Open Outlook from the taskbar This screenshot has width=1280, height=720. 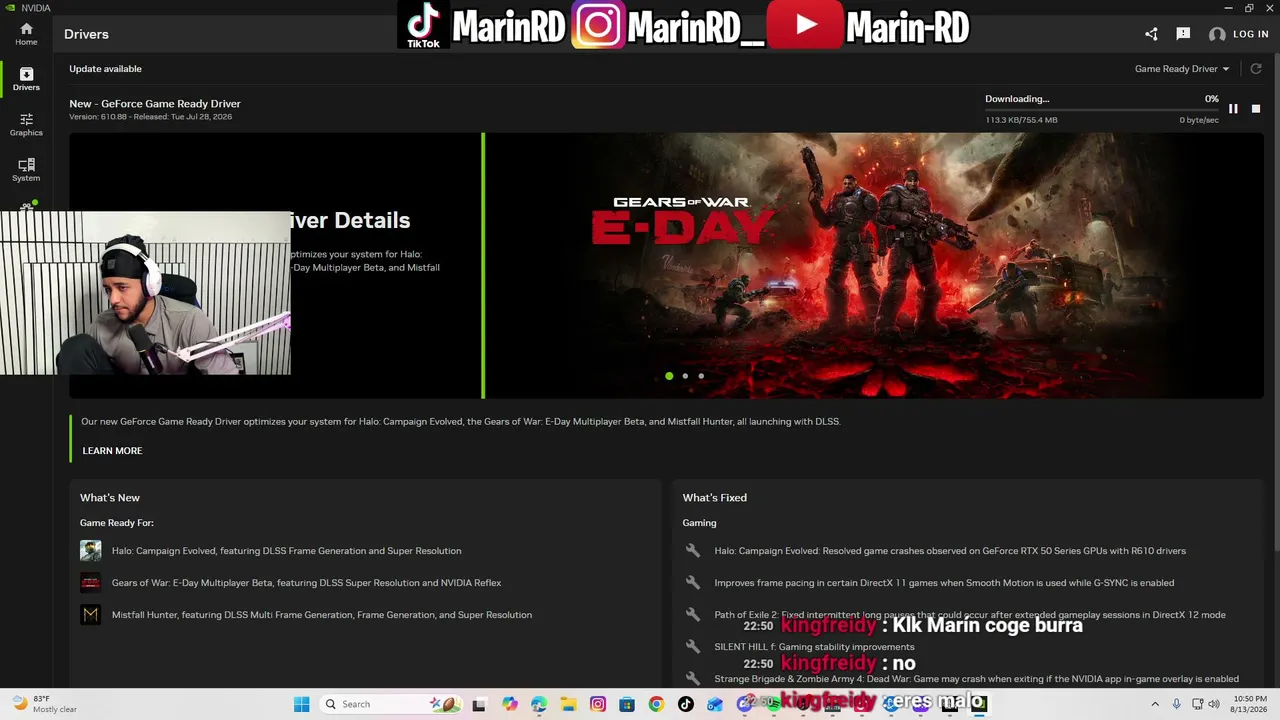(x=714, y=704)
